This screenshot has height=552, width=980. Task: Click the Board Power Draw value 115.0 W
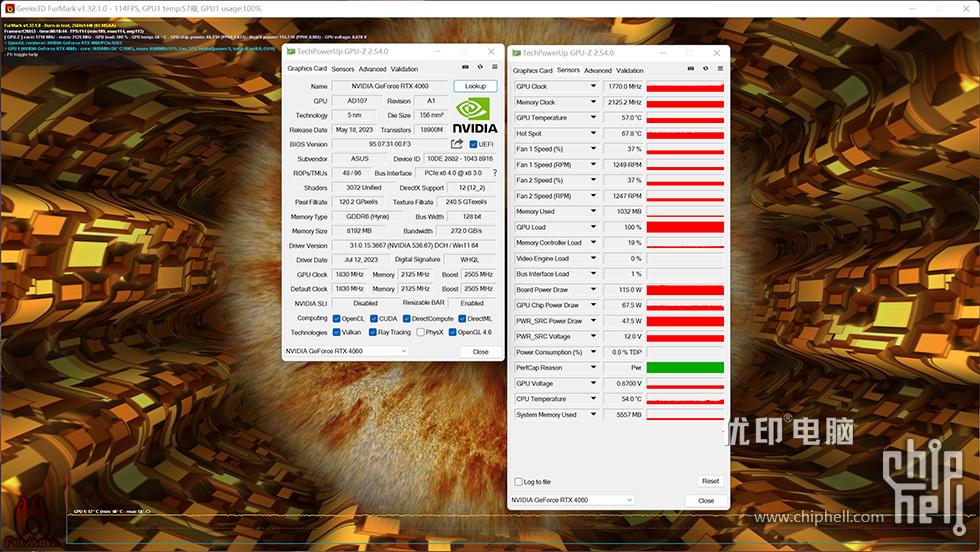point(624,289)
